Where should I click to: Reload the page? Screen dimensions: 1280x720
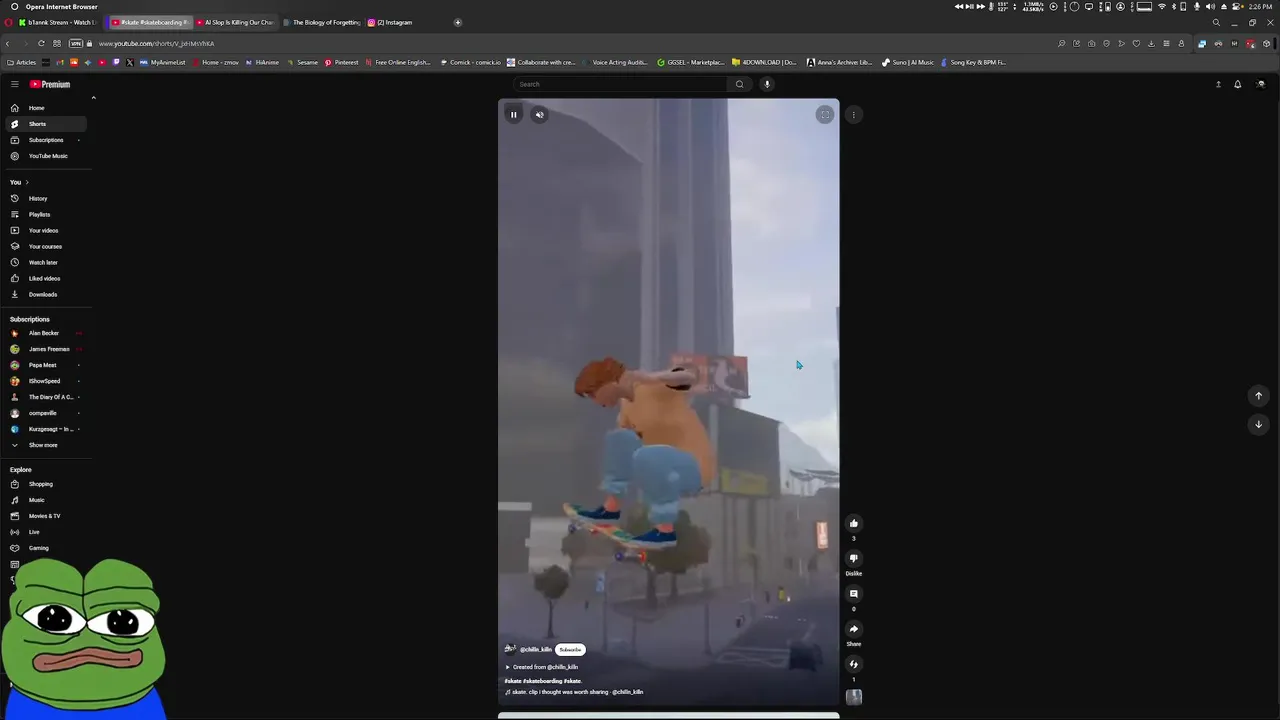41,43
